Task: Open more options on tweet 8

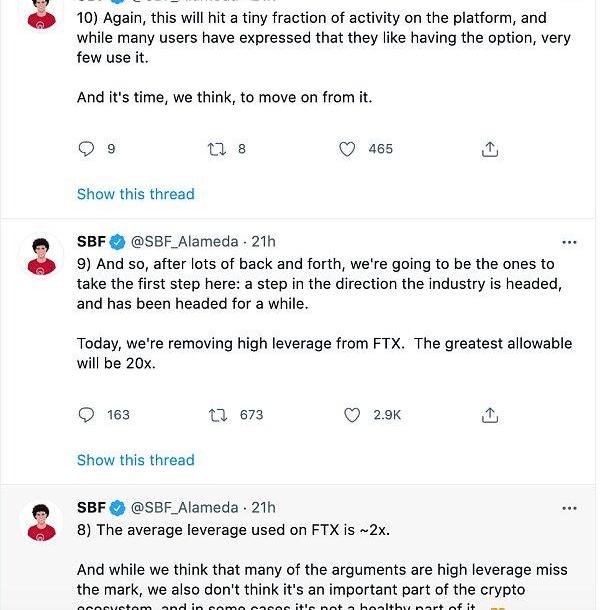Action: [569, 508]
